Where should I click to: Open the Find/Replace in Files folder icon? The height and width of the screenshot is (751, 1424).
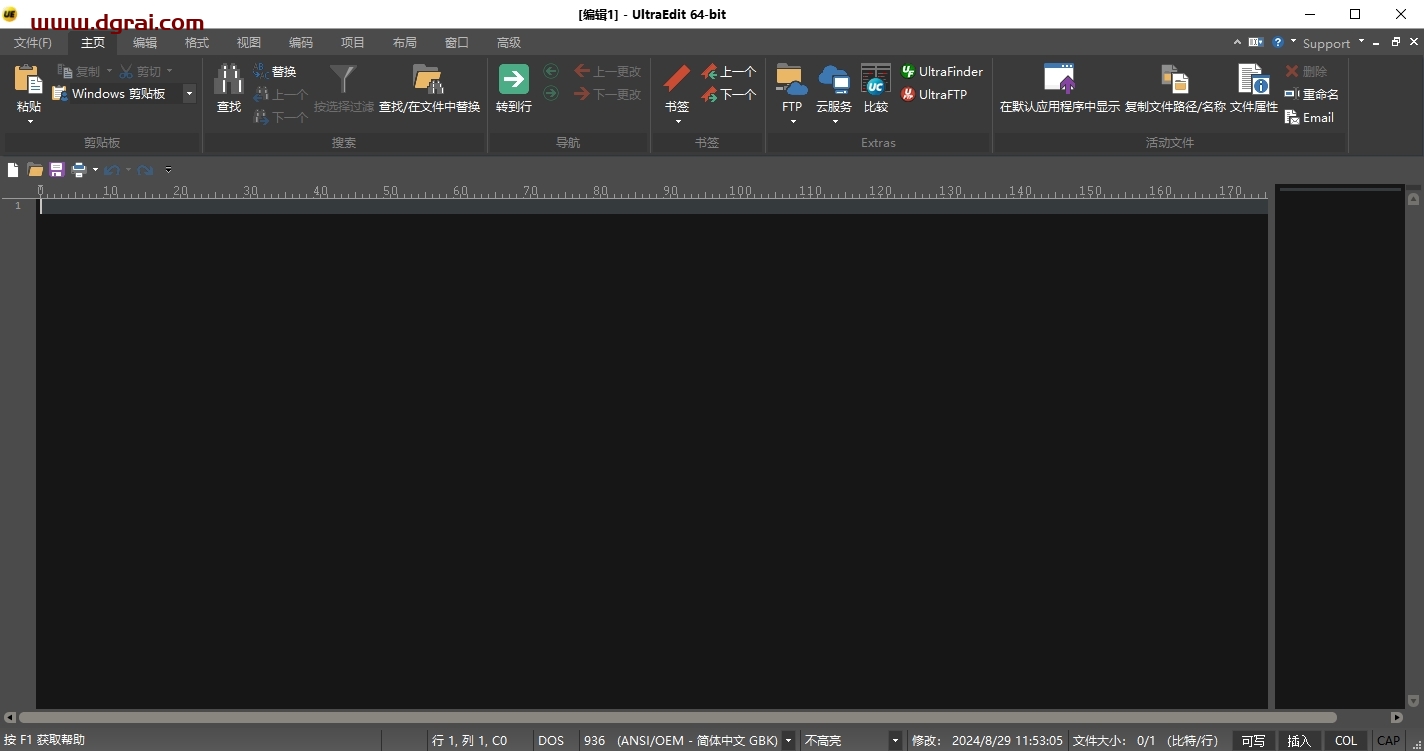tap(428, 80)
